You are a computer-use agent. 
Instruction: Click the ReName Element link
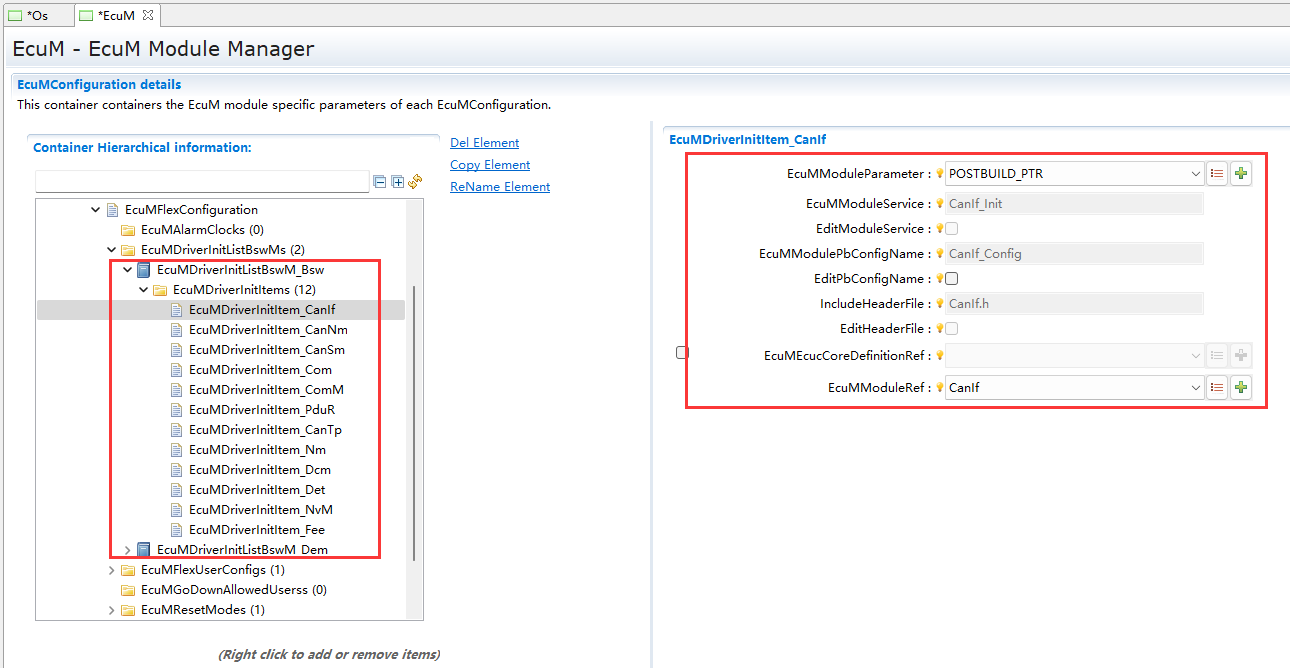tap(500, 187)
